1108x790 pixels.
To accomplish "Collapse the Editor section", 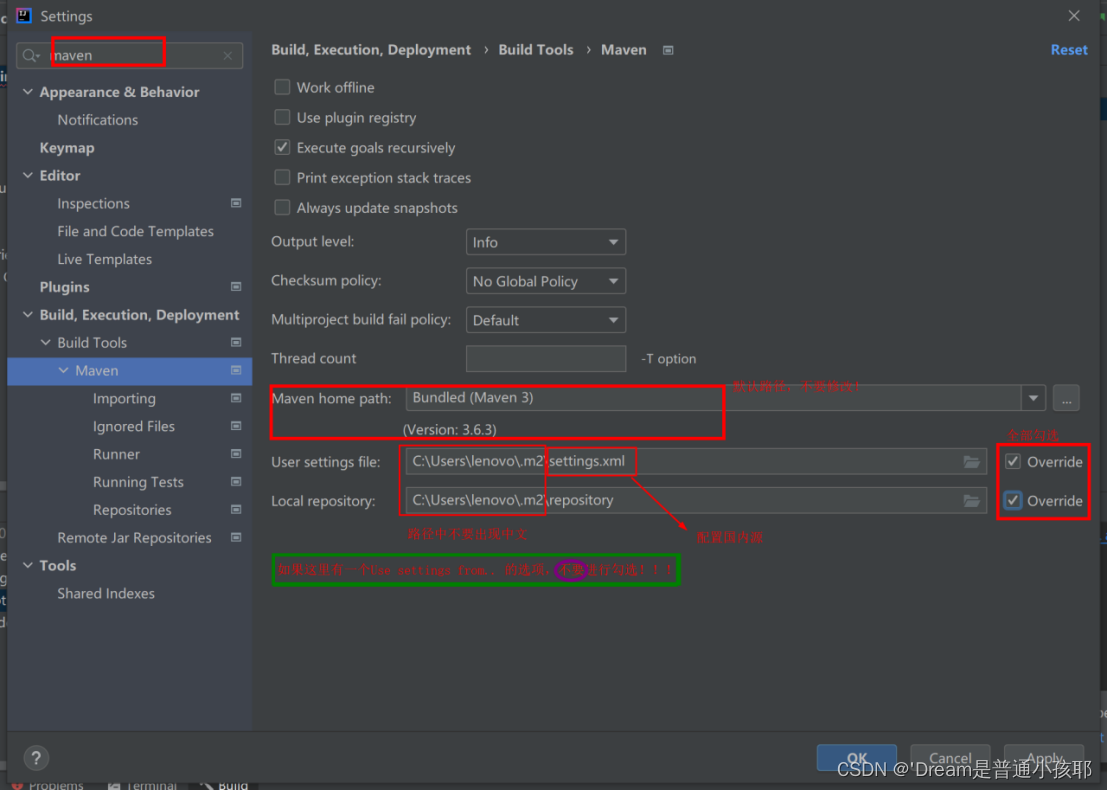I will pos(28,175).
